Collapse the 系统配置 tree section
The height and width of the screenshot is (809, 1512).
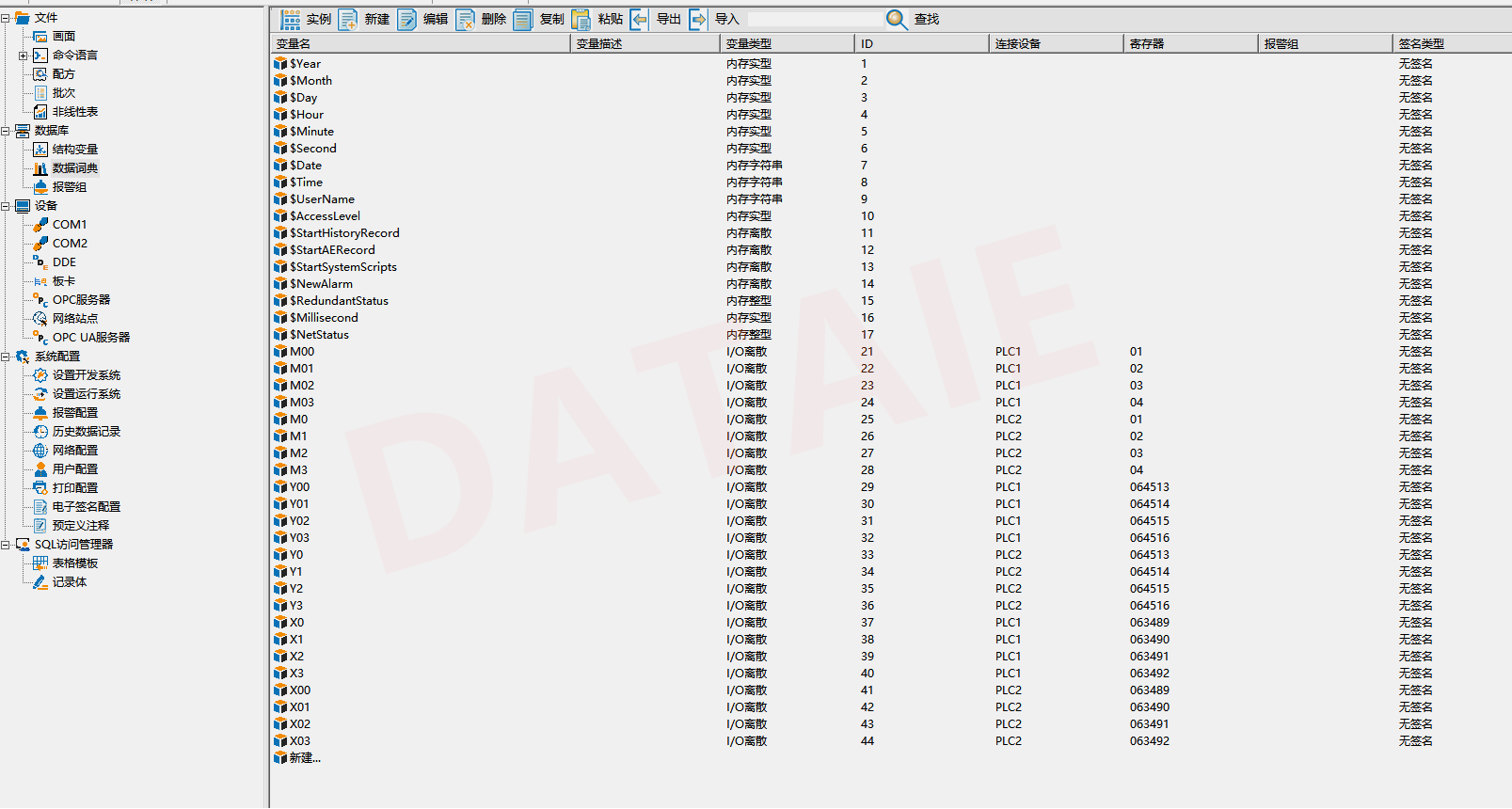click(6, 357)
